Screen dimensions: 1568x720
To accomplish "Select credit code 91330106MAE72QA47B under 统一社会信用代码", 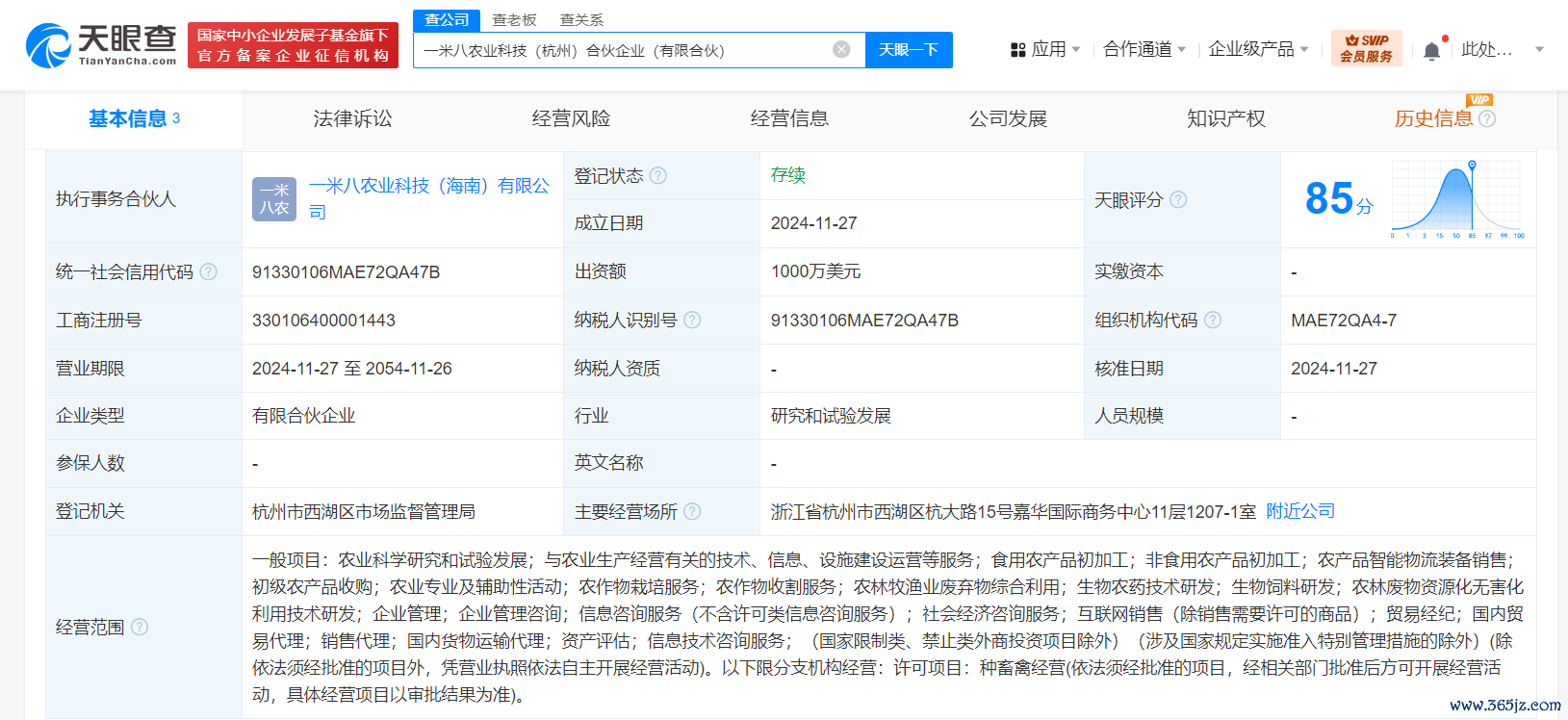I will pyautogui.click(x=346, y=272).
